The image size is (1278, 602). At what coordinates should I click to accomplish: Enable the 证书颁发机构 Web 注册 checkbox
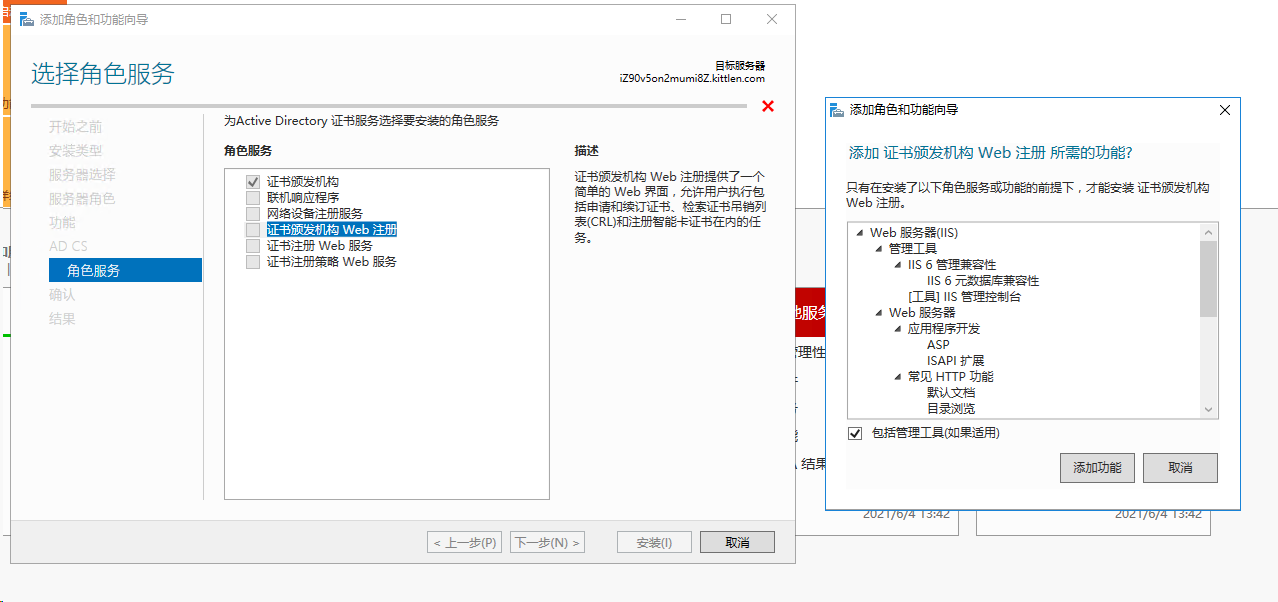(253, 229)
